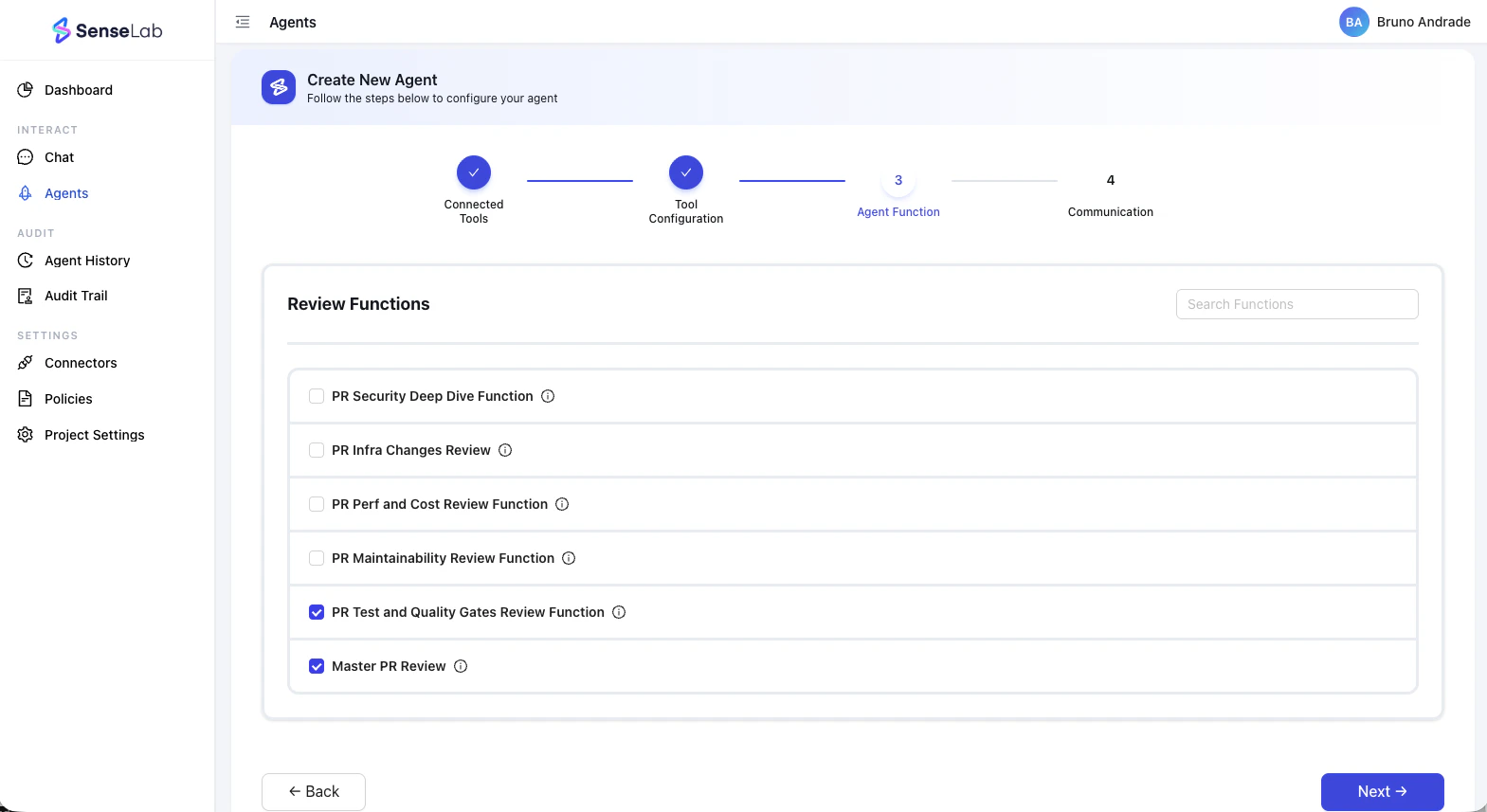1487x812 pixels.
Task: Click the Tool Configuration step label
Action: (x=686, y=211)
